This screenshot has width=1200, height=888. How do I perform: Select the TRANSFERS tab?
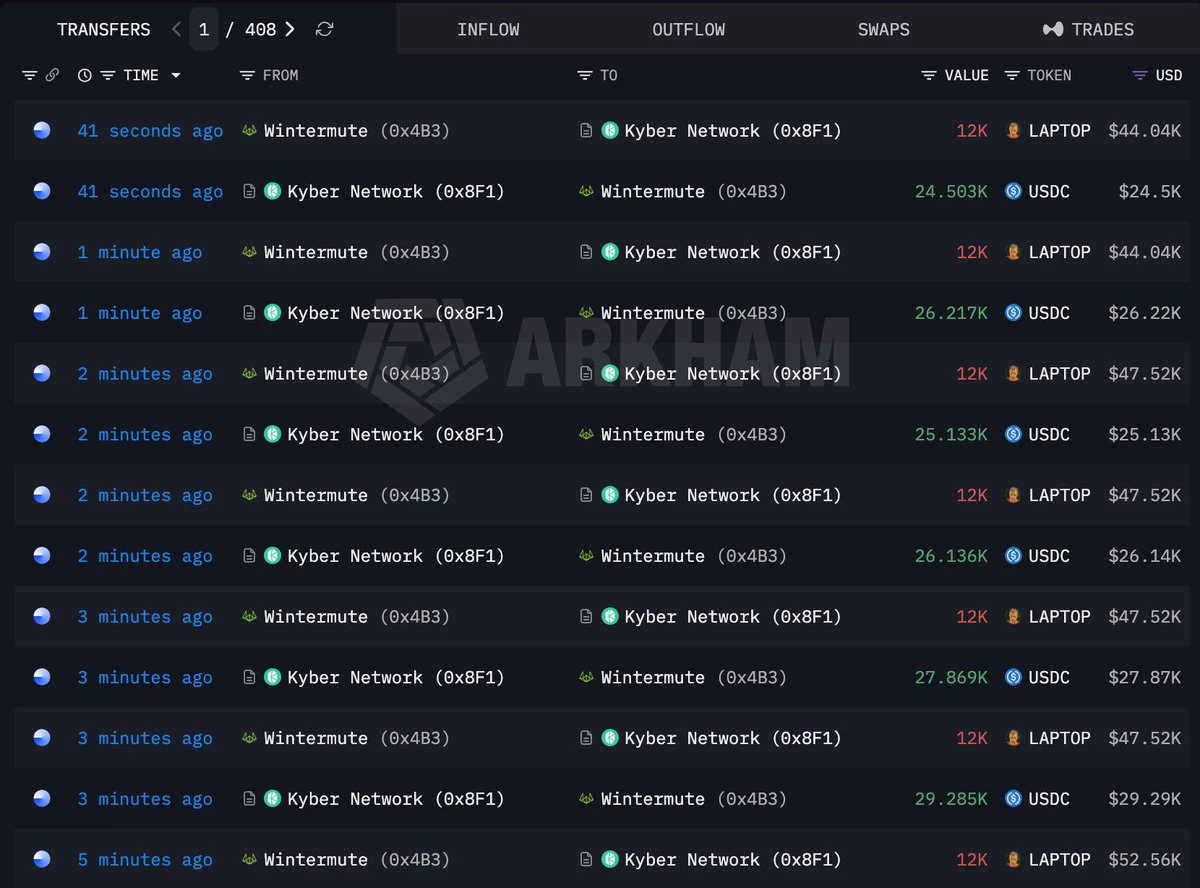coord(104,29)
